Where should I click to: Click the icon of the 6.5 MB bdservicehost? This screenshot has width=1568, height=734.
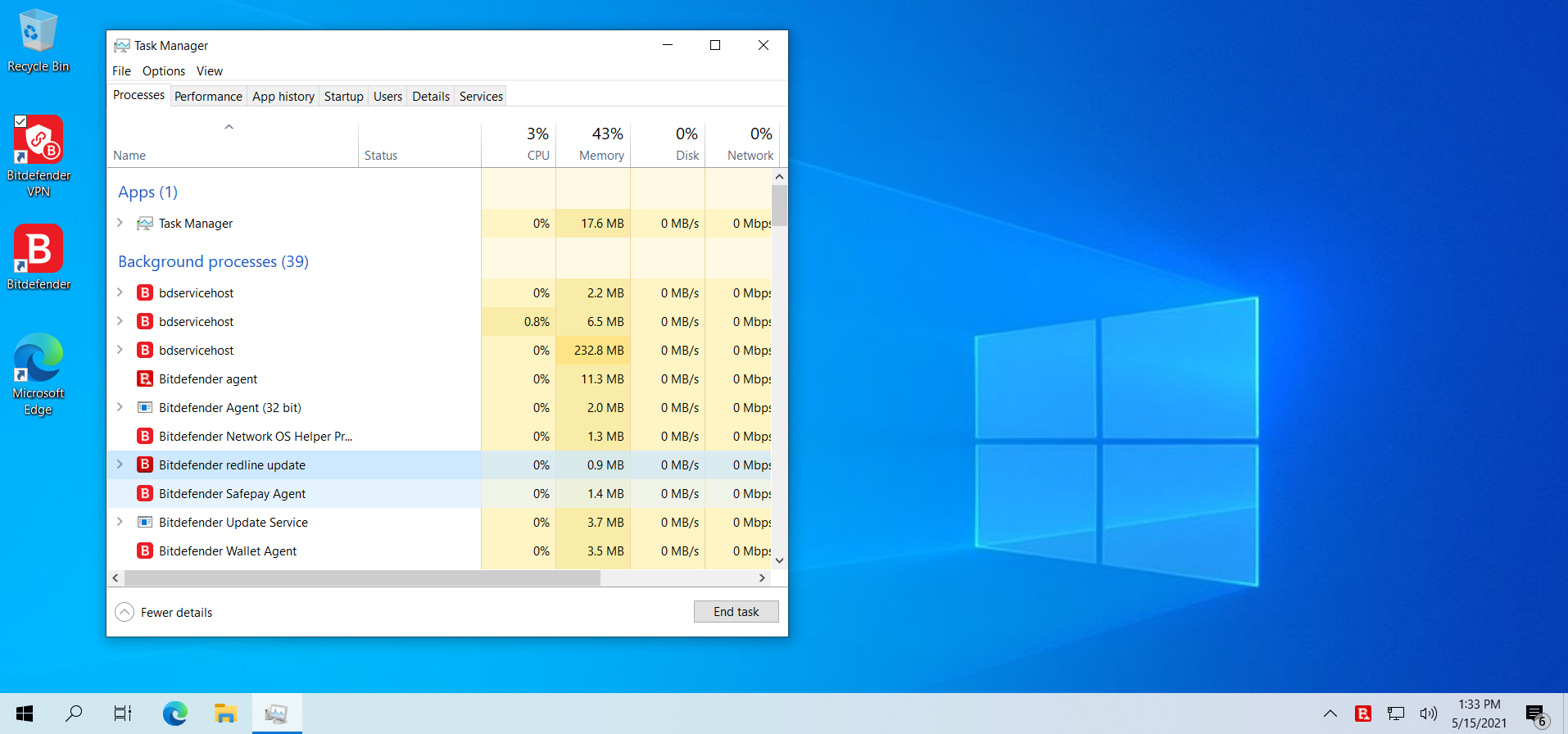(x=145, y=321)
